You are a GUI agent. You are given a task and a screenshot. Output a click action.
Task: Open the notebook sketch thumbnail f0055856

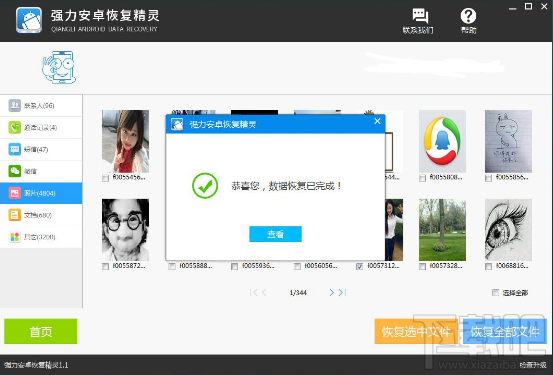[x=508, y=141]
